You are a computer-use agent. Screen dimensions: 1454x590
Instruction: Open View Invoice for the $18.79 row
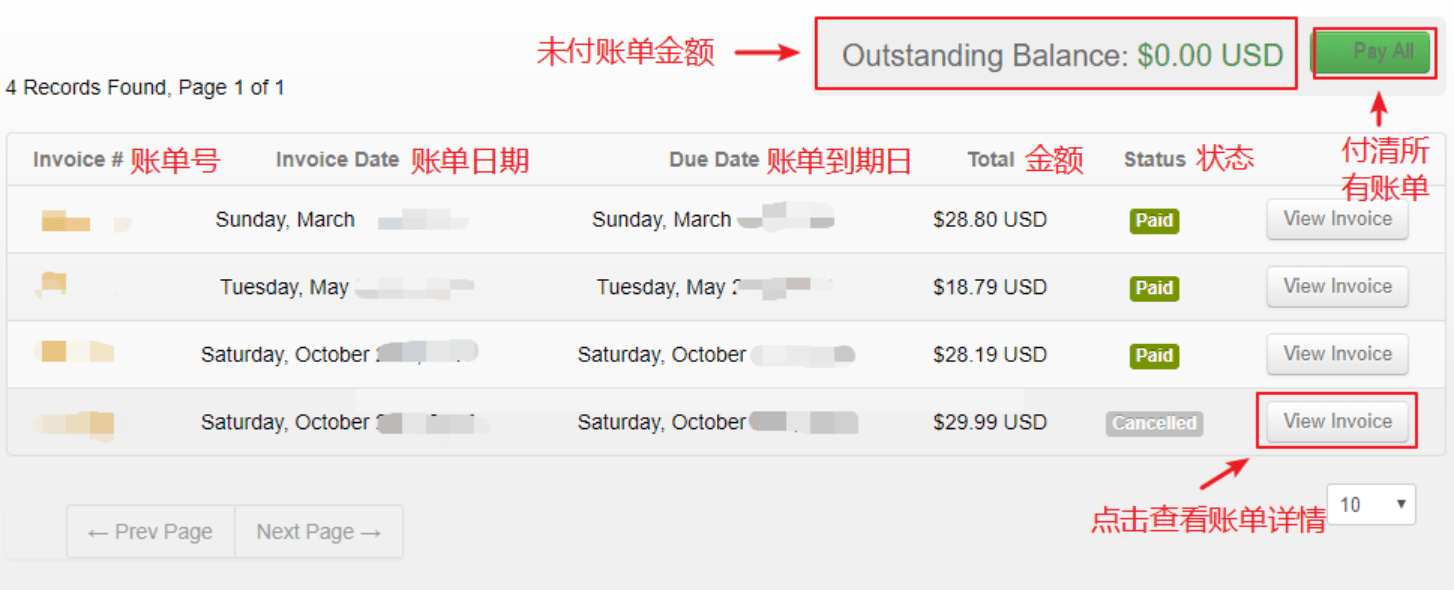click(x=1337, y=287)
